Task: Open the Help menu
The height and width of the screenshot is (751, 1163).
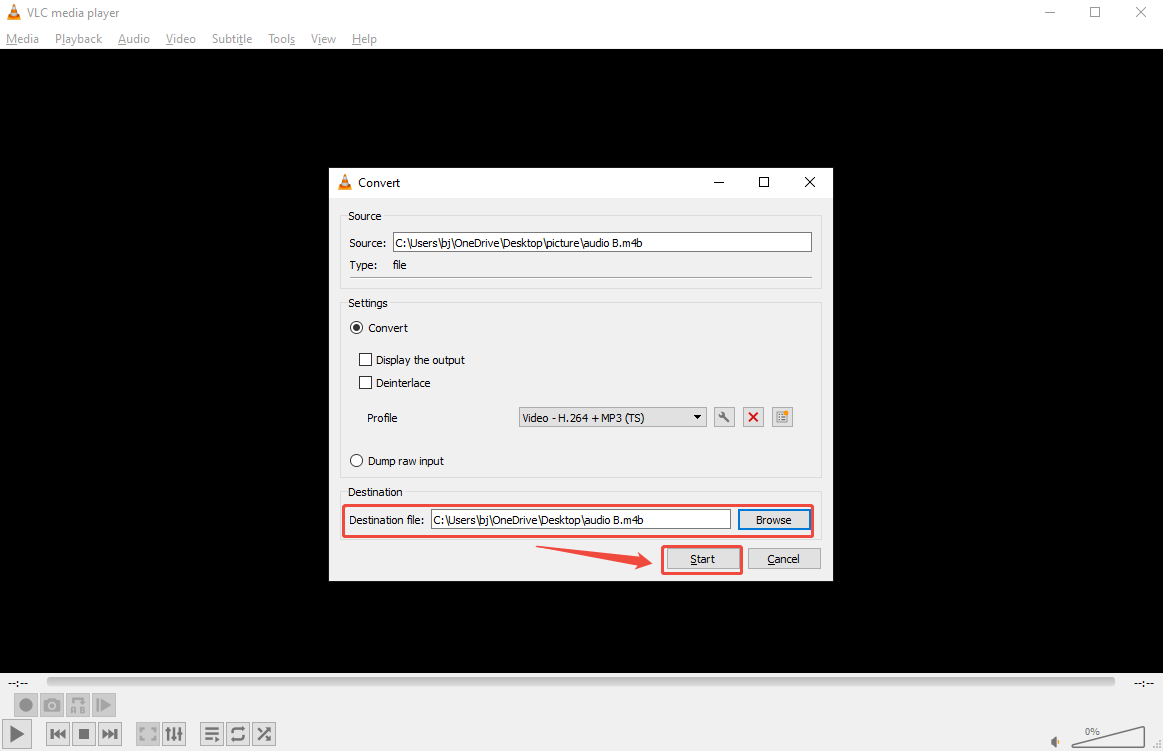Action: coord(364,39)
